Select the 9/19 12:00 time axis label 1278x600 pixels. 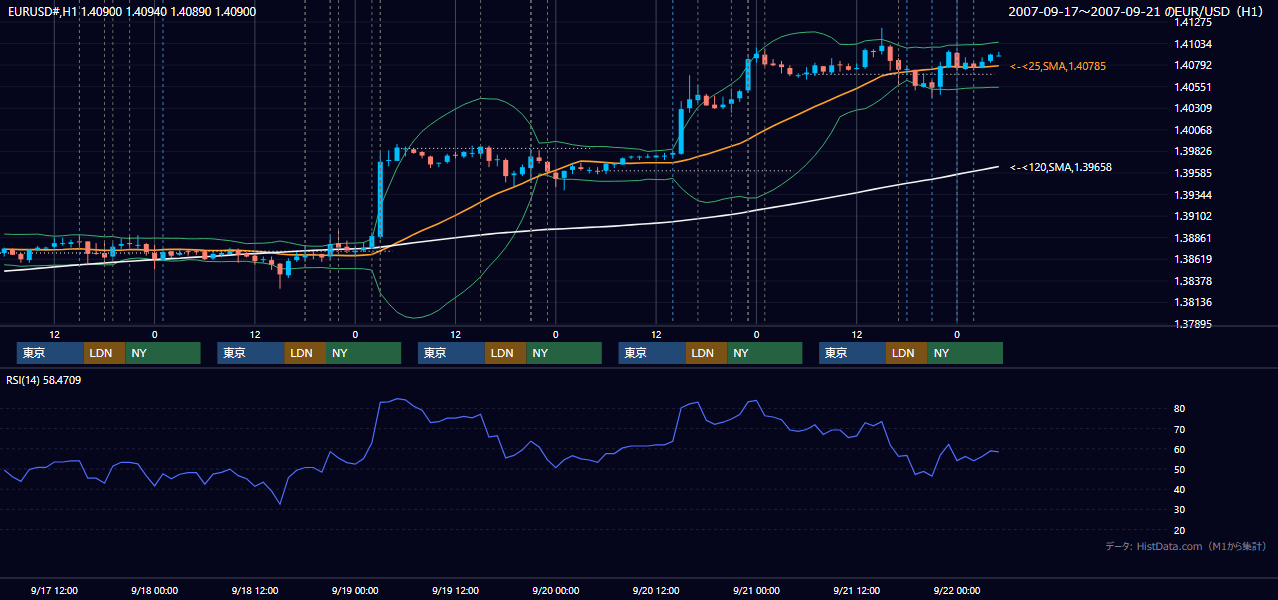tap(455, 591)
